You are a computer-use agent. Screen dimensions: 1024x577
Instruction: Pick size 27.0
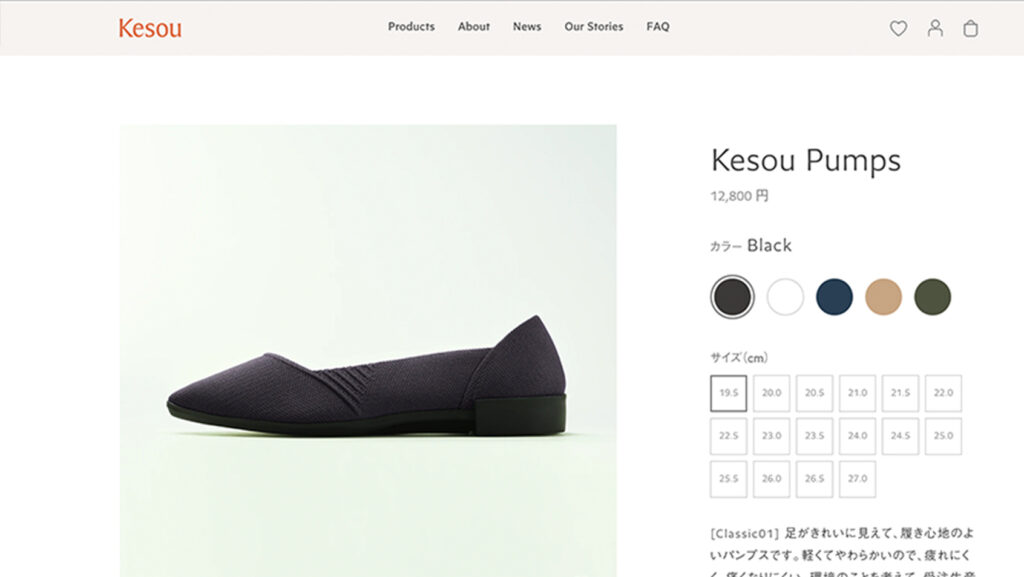click(857, 479)
